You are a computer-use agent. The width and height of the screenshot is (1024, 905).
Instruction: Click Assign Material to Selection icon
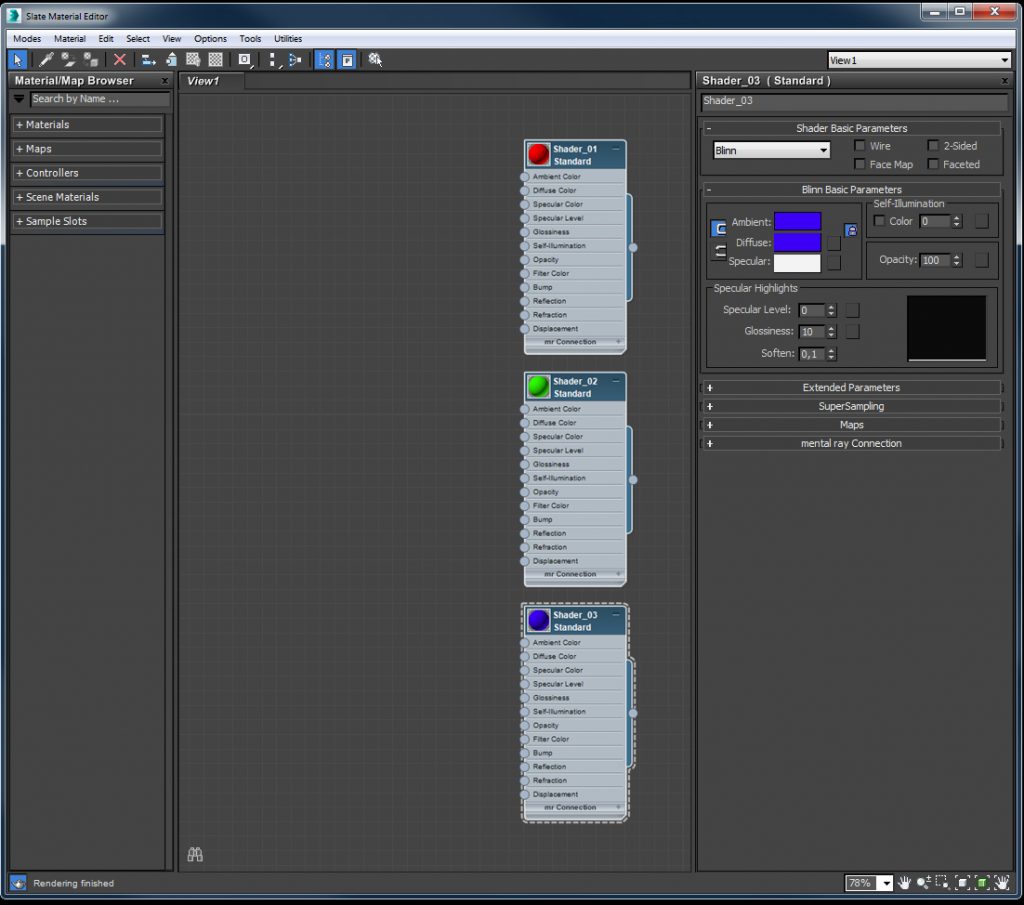click(x=91, y=60)
